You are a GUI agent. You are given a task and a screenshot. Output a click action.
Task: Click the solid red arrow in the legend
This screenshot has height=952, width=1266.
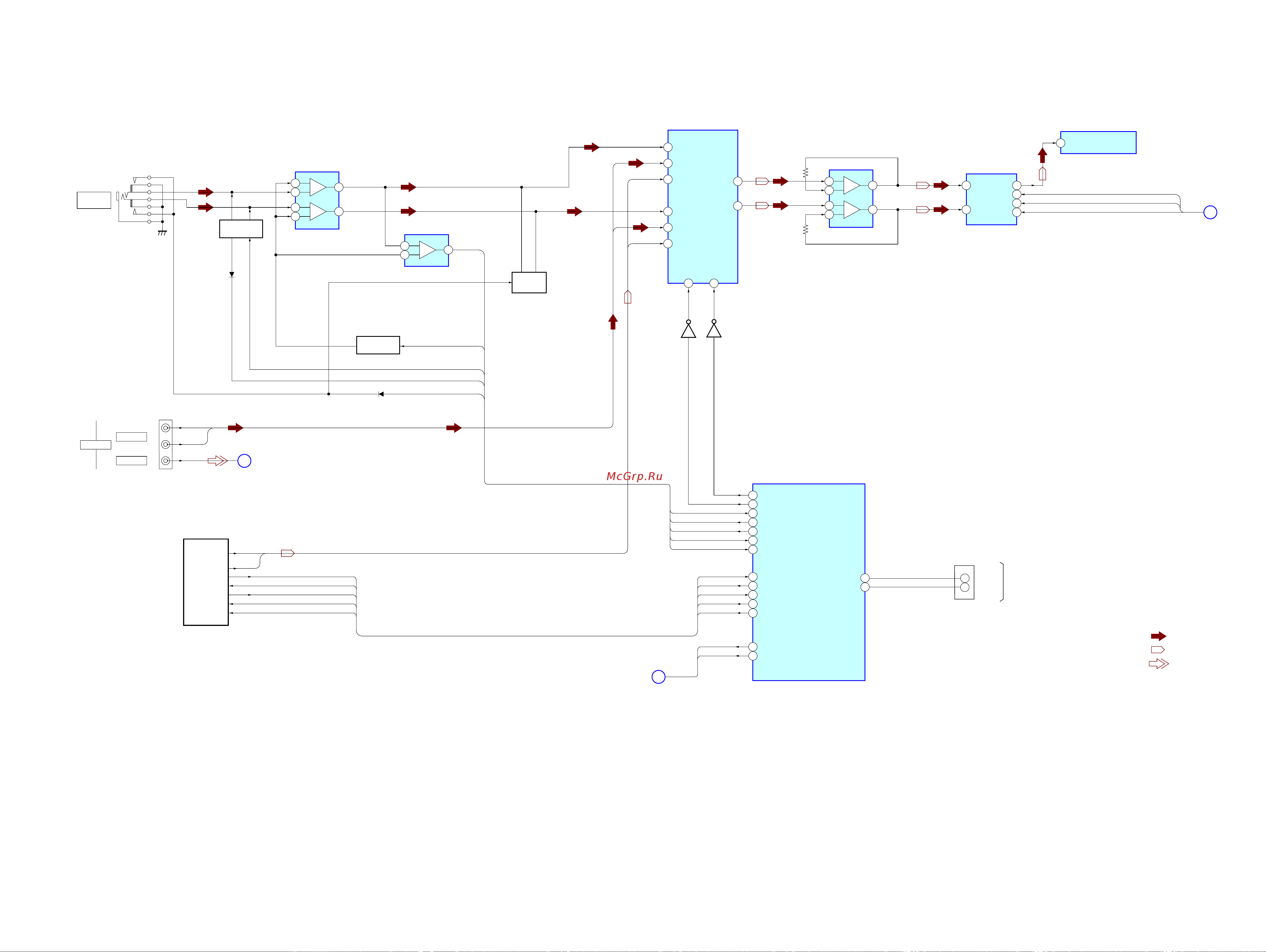[1158, 636]
